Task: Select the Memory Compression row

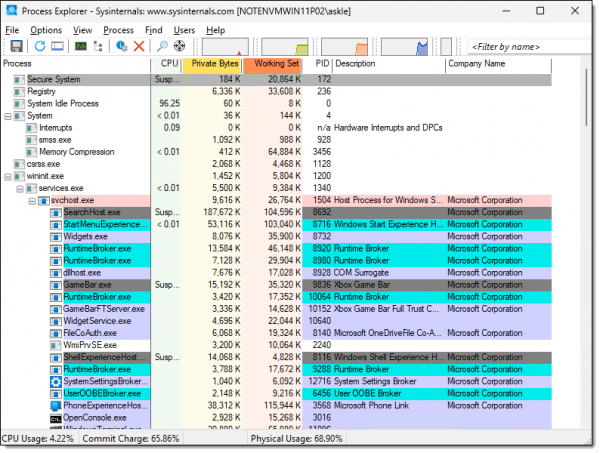Action: tap(276, 152)
